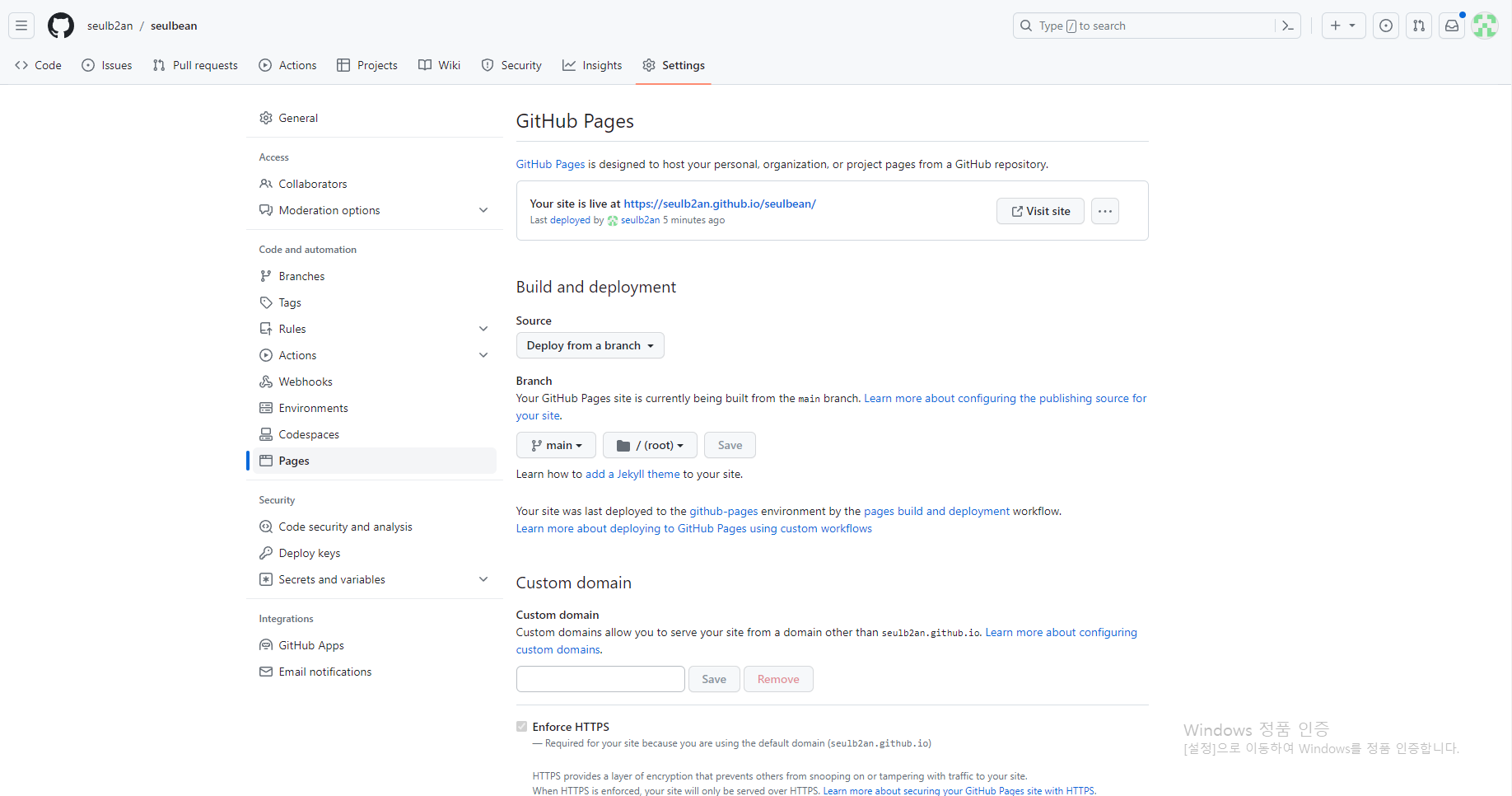Open Environments settings page
1512x796 pixels.
(375, 408)
